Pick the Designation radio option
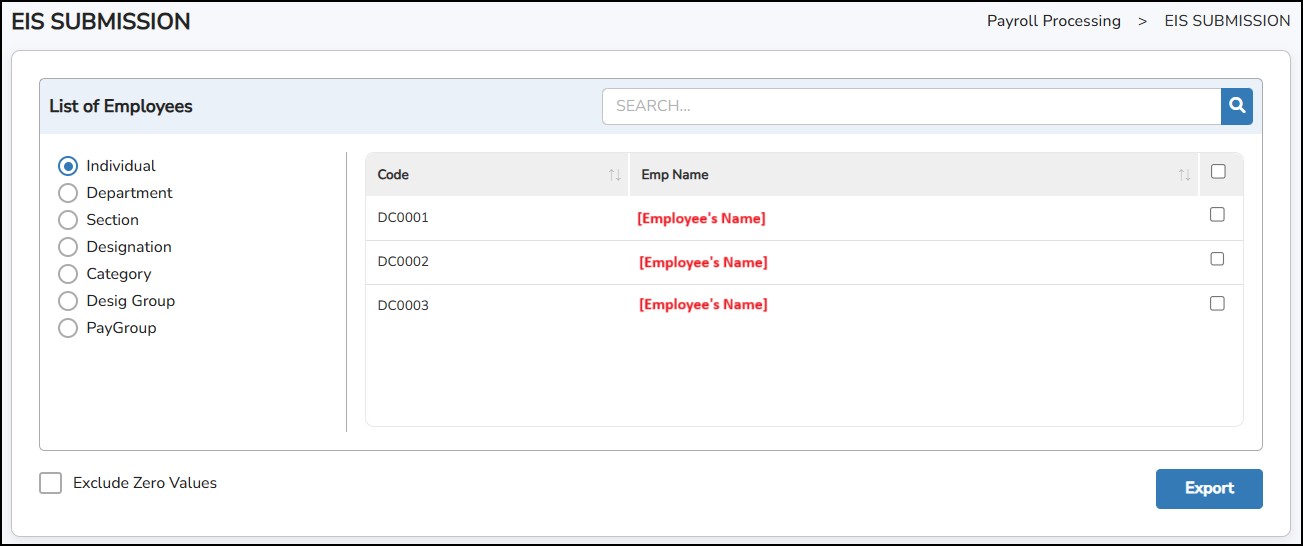 [68, 247]
